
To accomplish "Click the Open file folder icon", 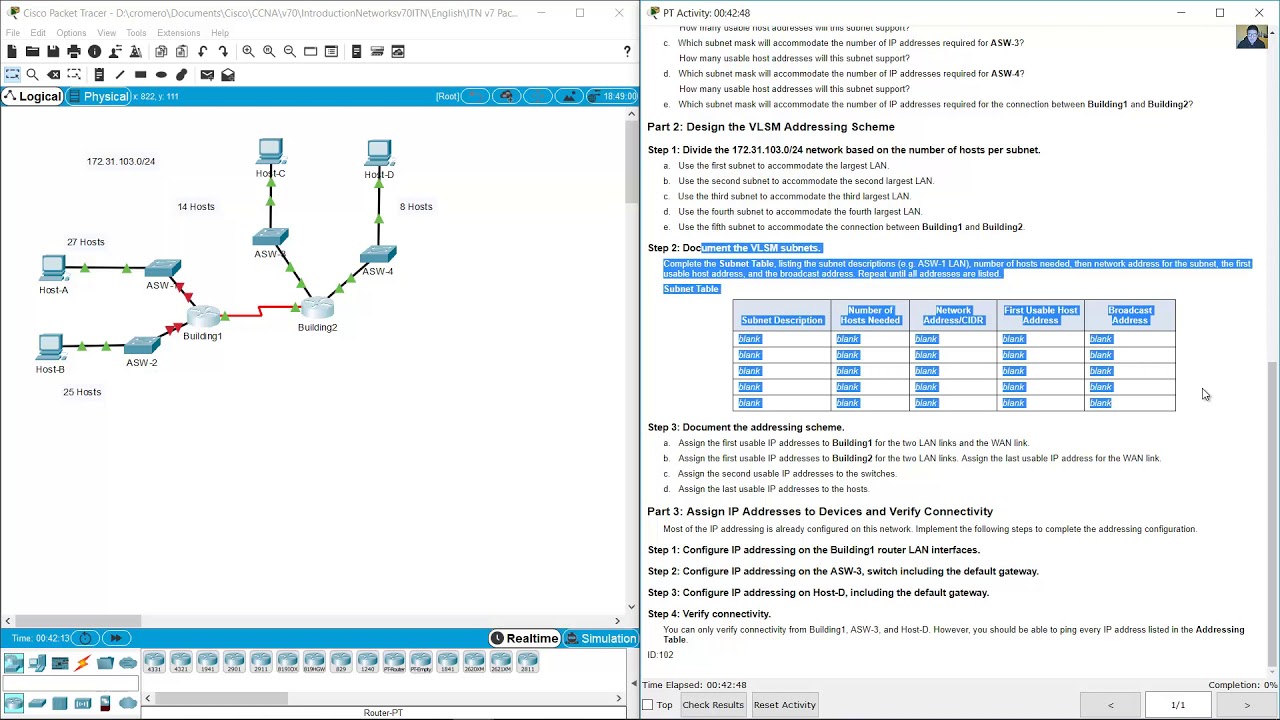I will (x=32, y=51).
